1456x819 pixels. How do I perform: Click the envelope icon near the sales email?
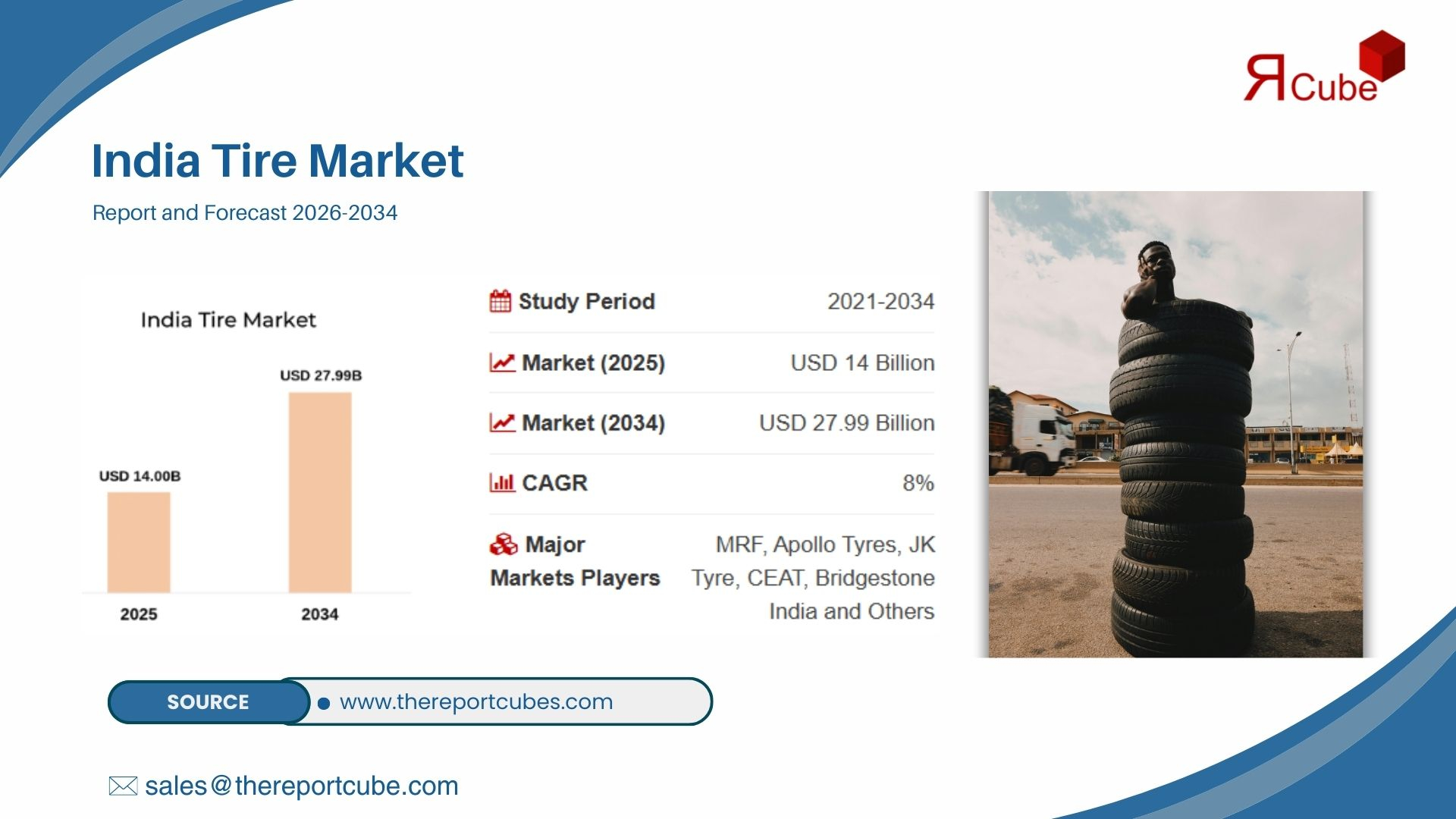(x=123, y=786)
